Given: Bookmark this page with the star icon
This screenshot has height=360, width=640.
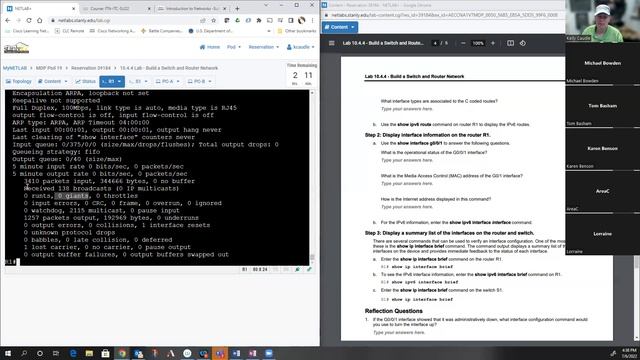Looking at the screenshot, I should pos(213,20).
